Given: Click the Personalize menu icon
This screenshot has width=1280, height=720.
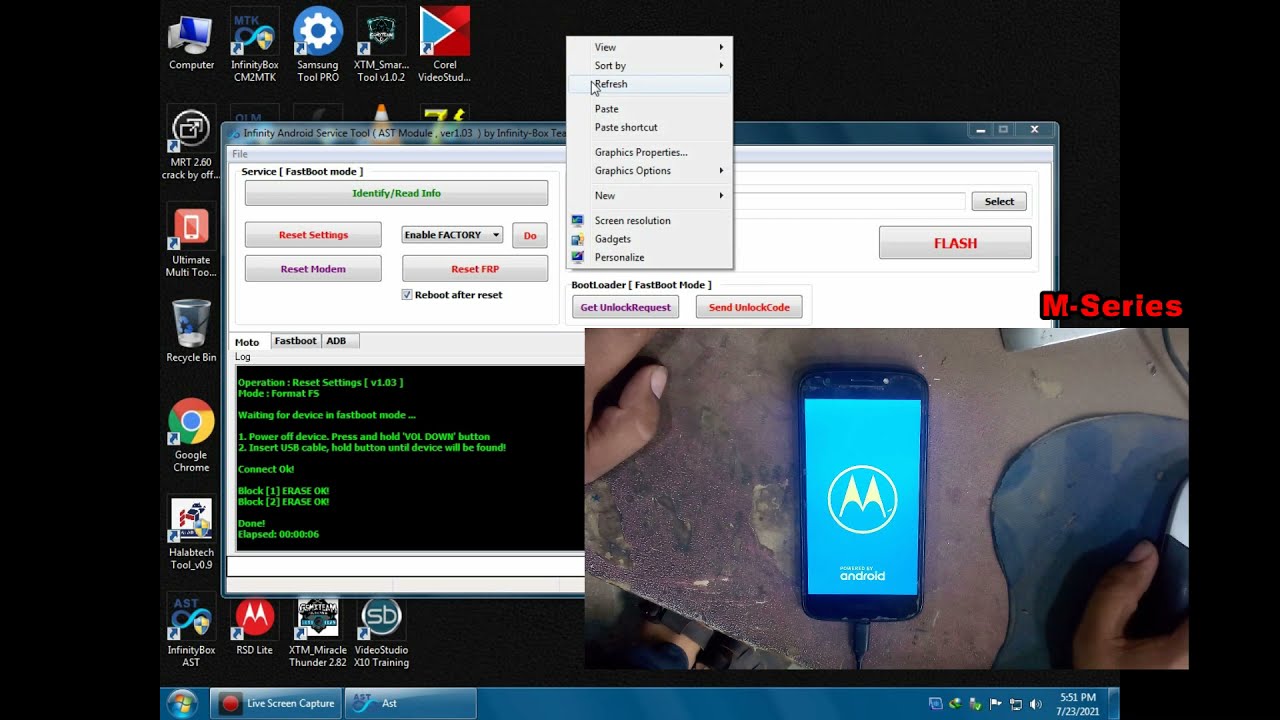Looking at the screenshot, I should tap(577, 257).
